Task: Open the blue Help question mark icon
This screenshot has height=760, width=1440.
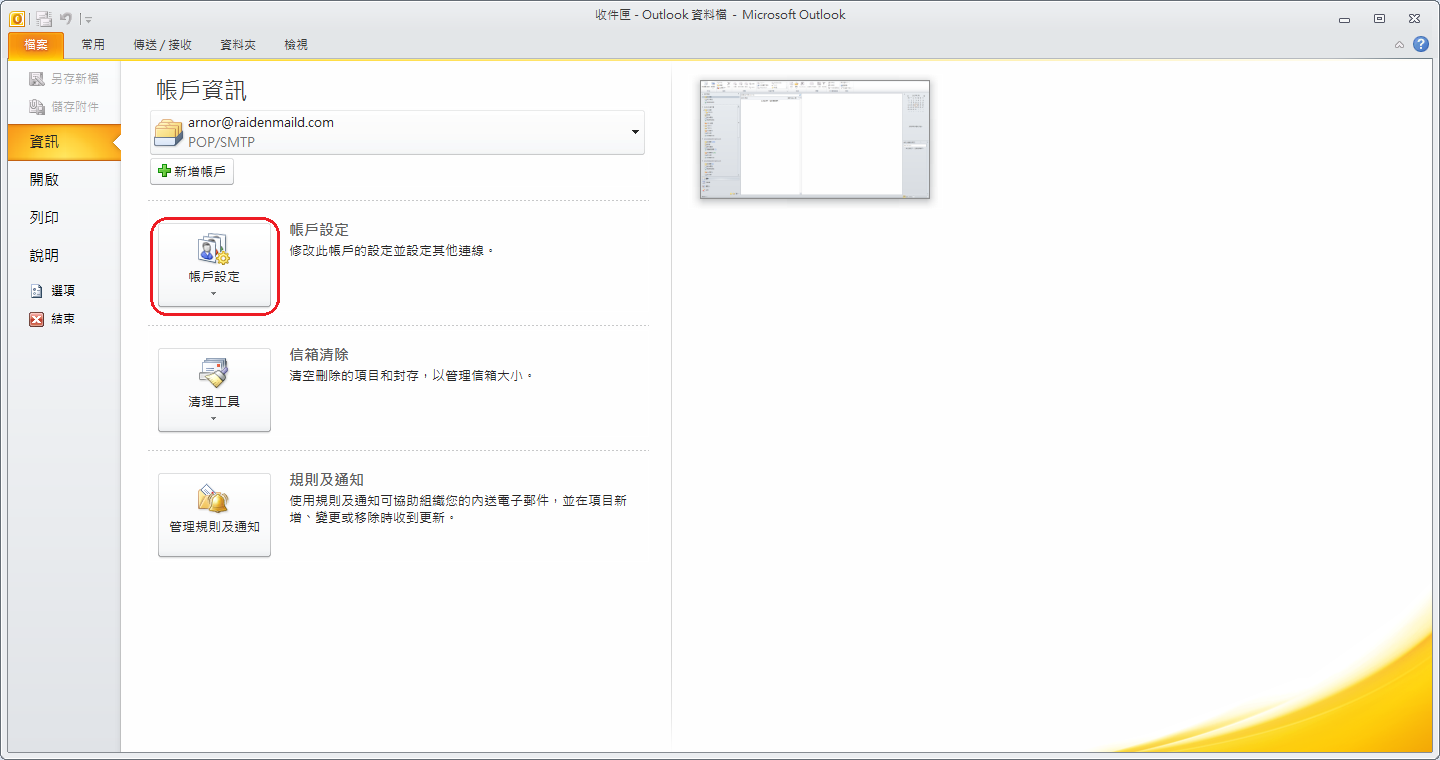Action: (x=1420, y=44)
